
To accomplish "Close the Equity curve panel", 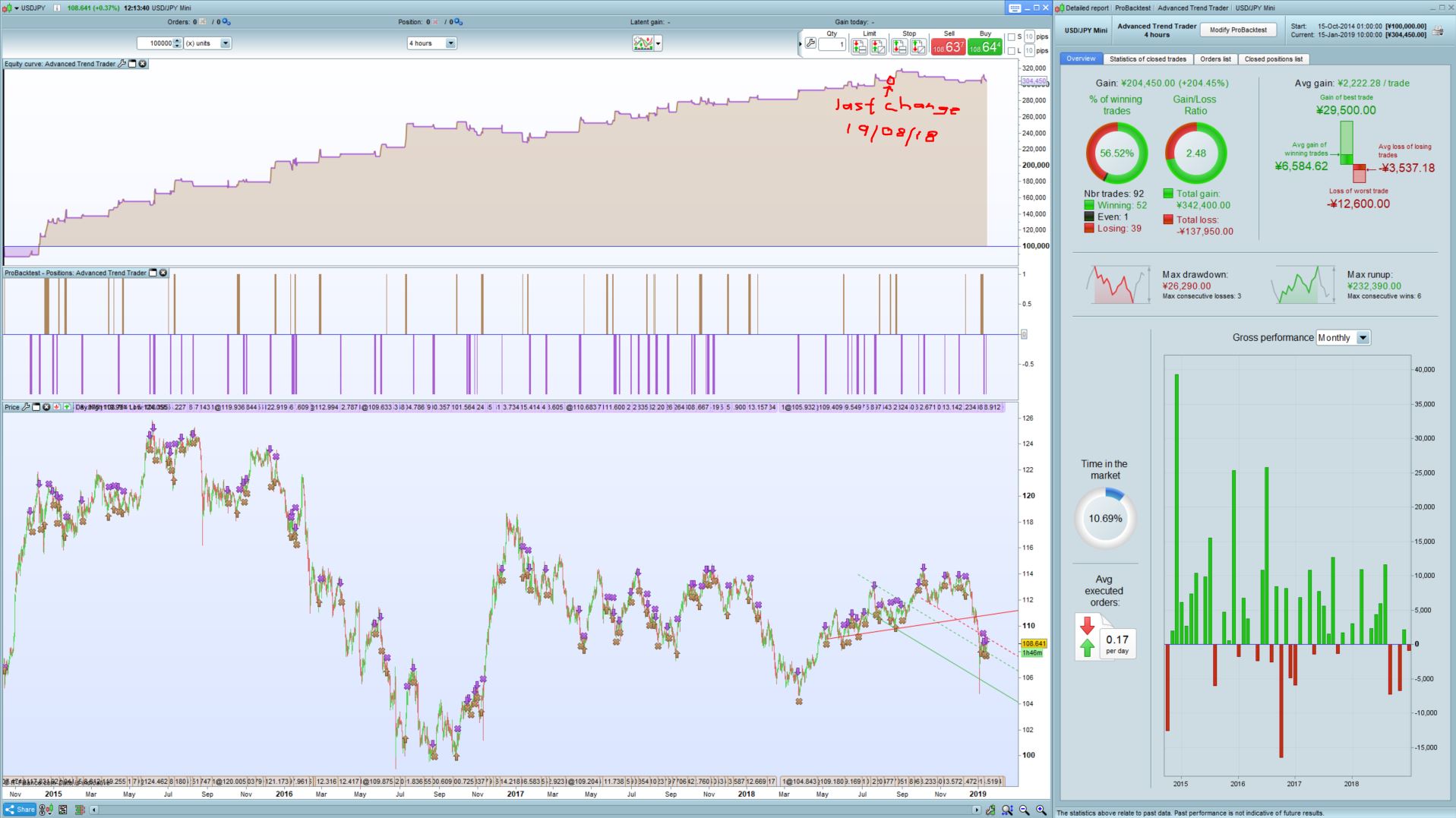I will (143, 64).
